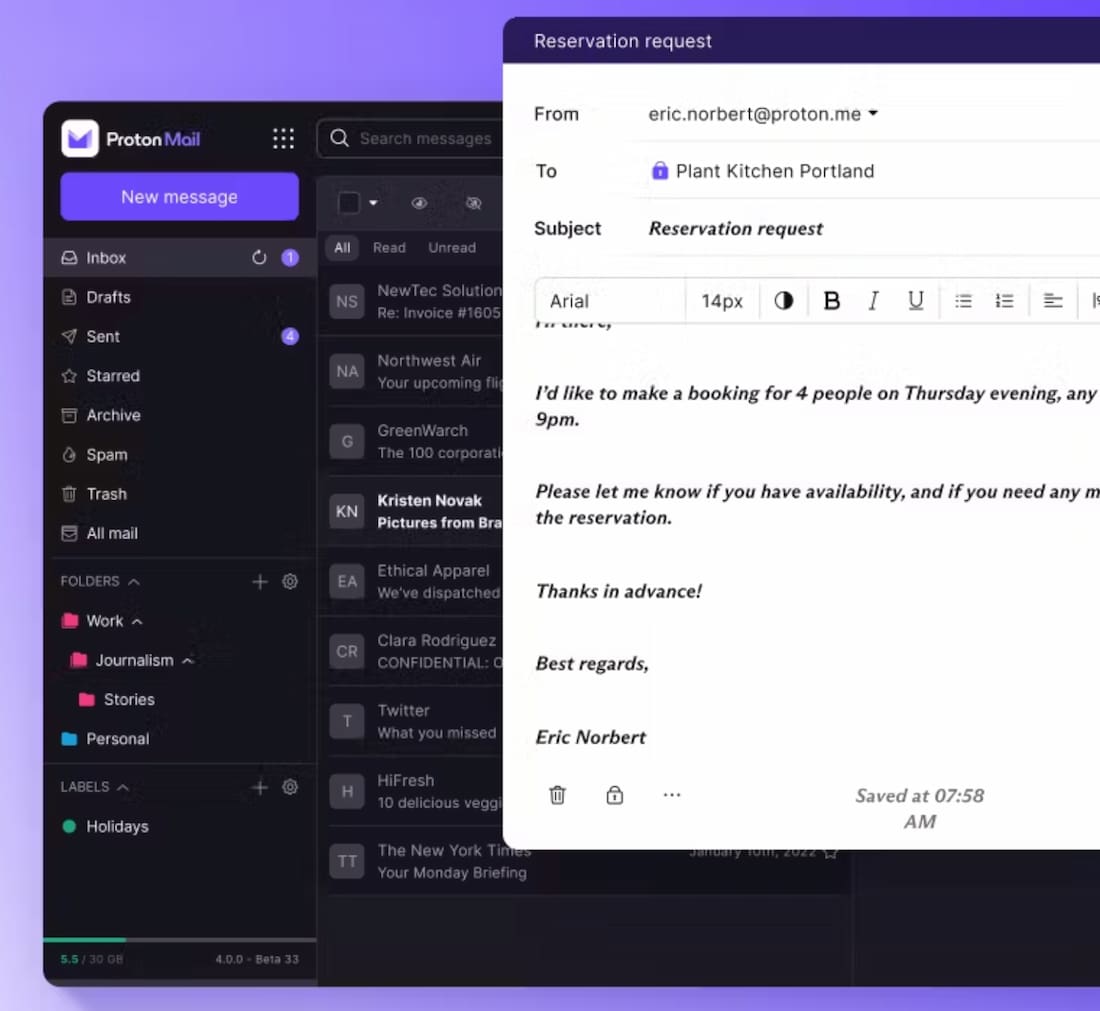Delete the draft with trash icon
This screenshot has width=1100, height=1011.
(x=558, y=795)
